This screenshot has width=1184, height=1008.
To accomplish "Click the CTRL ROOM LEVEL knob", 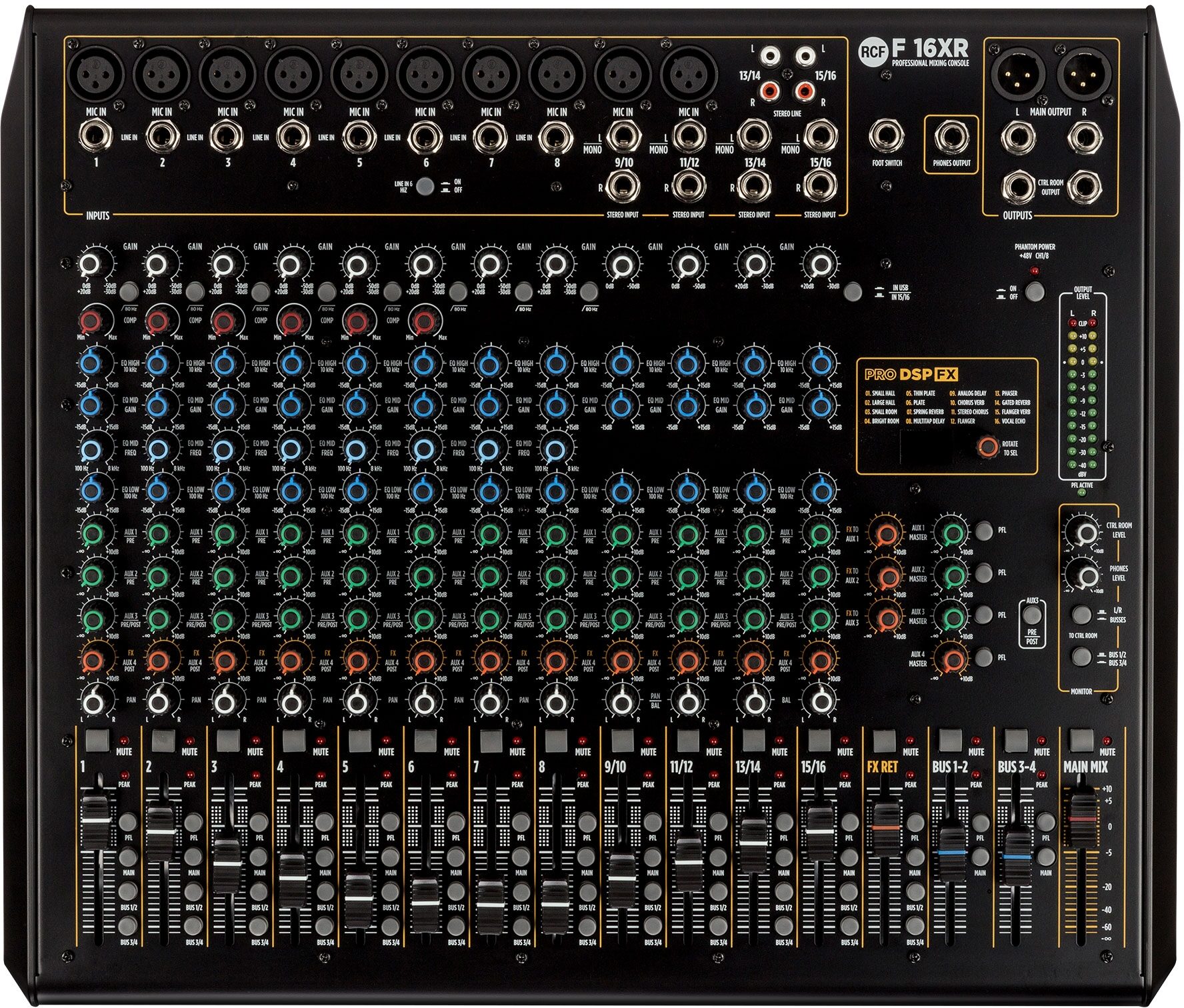I will (x=1086, y=533).
